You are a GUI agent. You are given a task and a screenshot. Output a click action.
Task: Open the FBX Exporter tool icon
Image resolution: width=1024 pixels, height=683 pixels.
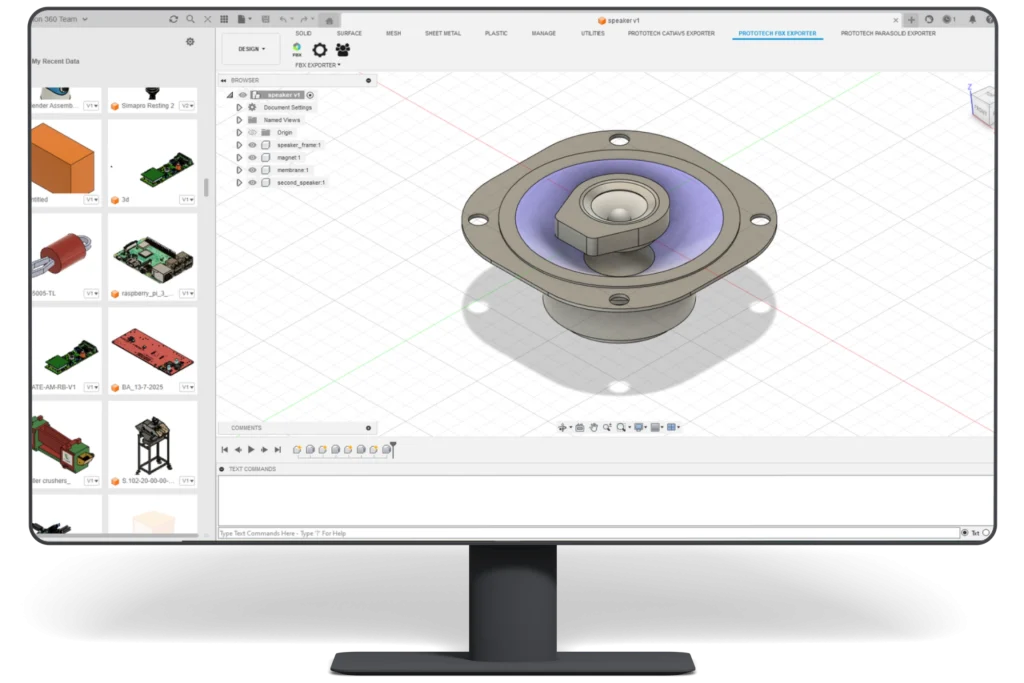[x=297, y=48]
